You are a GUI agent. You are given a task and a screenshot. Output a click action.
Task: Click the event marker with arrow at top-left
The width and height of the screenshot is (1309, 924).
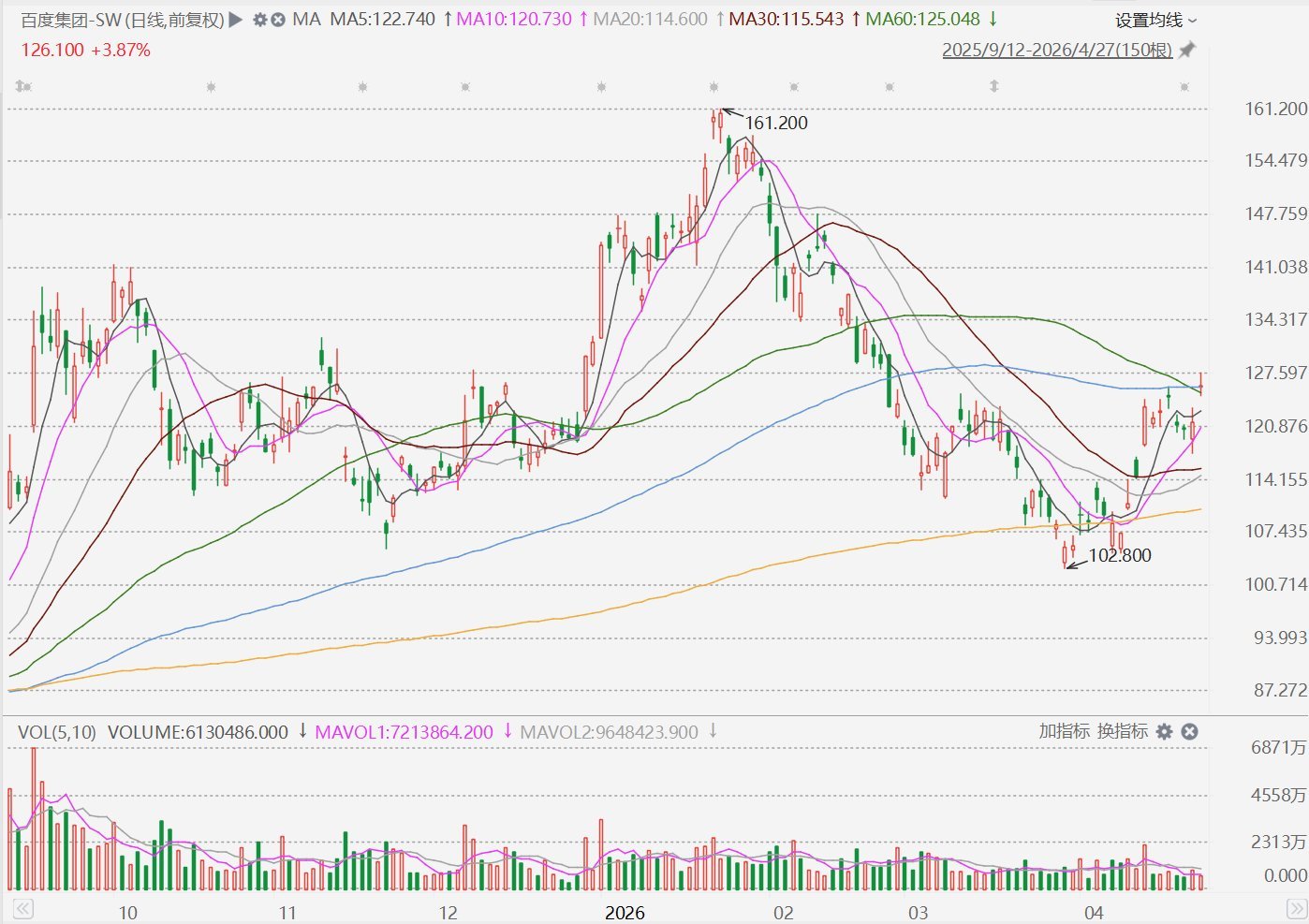pos(23,87)
